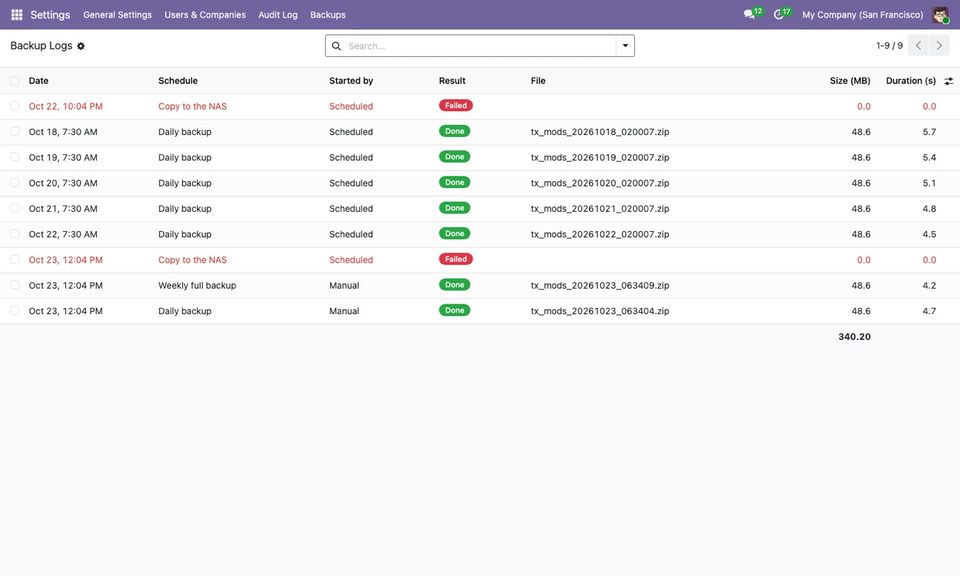The height and width of the screenshot is (576, 960).
Task: Check the Oct 22, 7:30 AM row checkbox
Action: [15, 234]
